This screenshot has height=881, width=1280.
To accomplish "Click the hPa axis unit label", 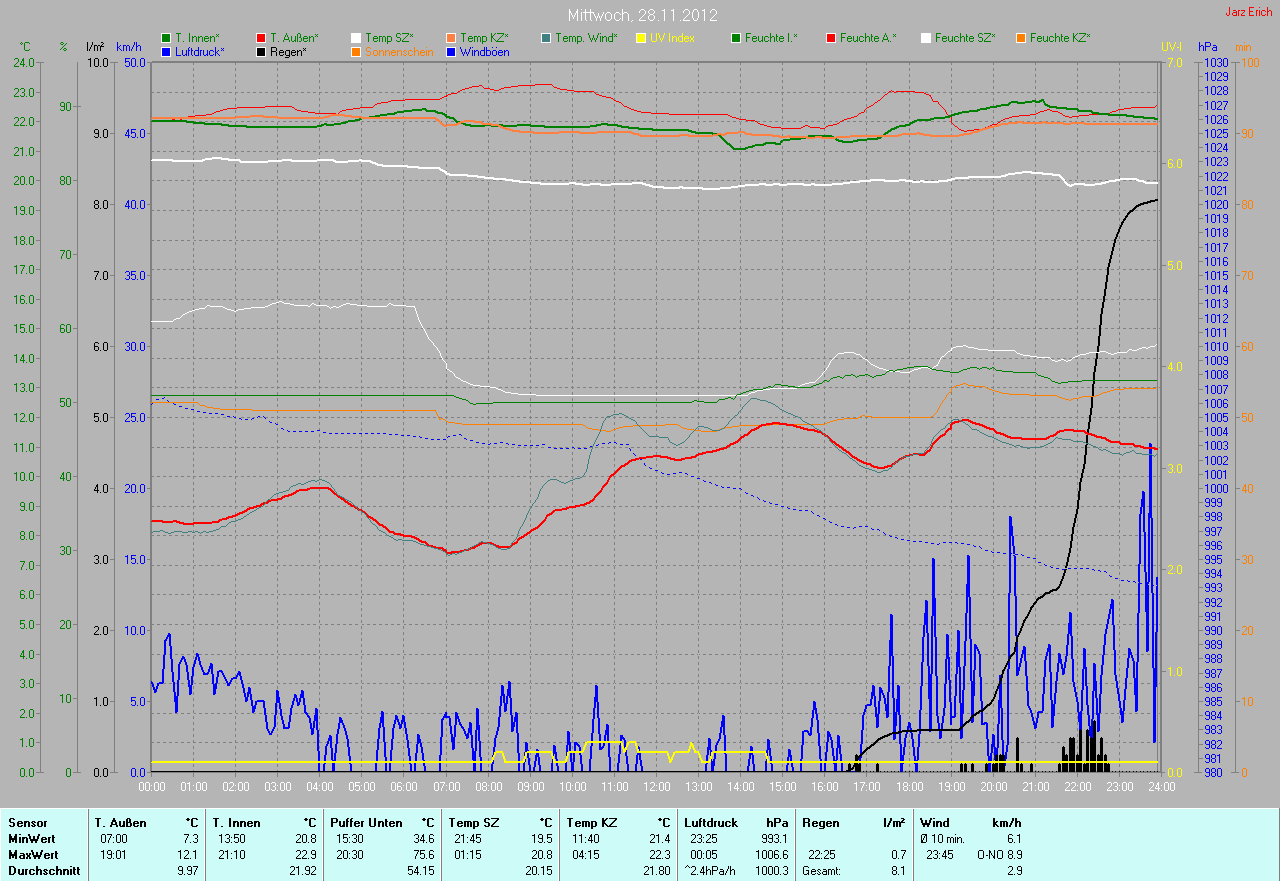I will pos(1209,47).
